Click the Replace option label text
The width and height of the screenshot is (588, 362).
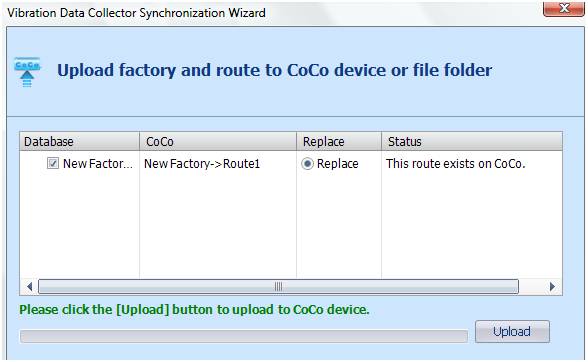coord(338,164)
